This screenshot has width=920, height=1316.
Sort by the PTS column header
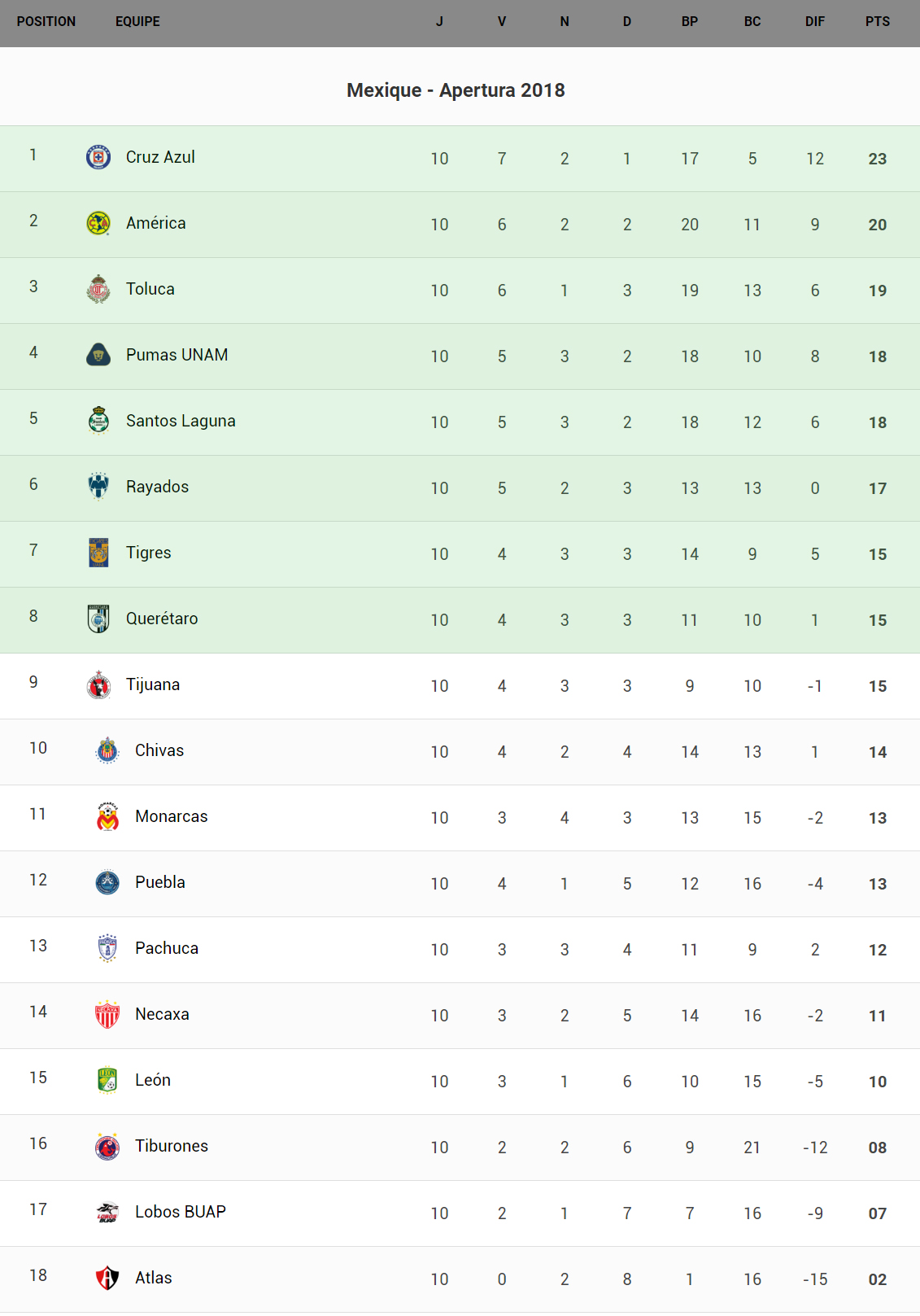coord(877,22)
